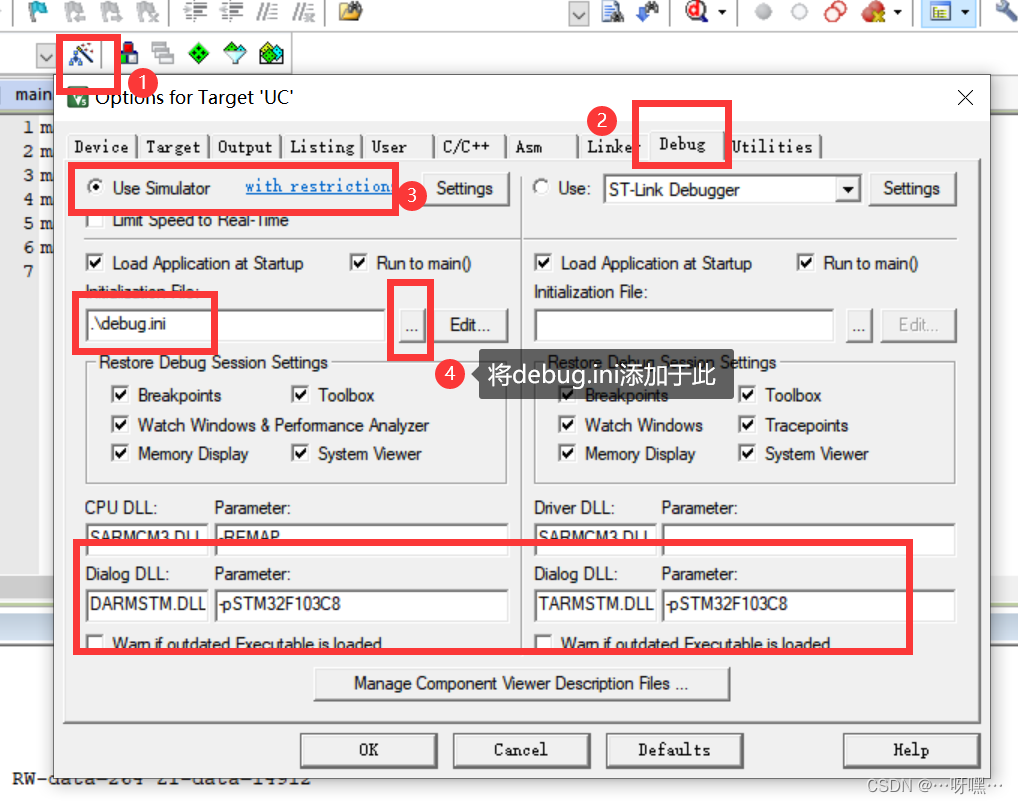Click the indent lines toolbar icon
This screenshot has height=804, width=1018.
point(195,11)
